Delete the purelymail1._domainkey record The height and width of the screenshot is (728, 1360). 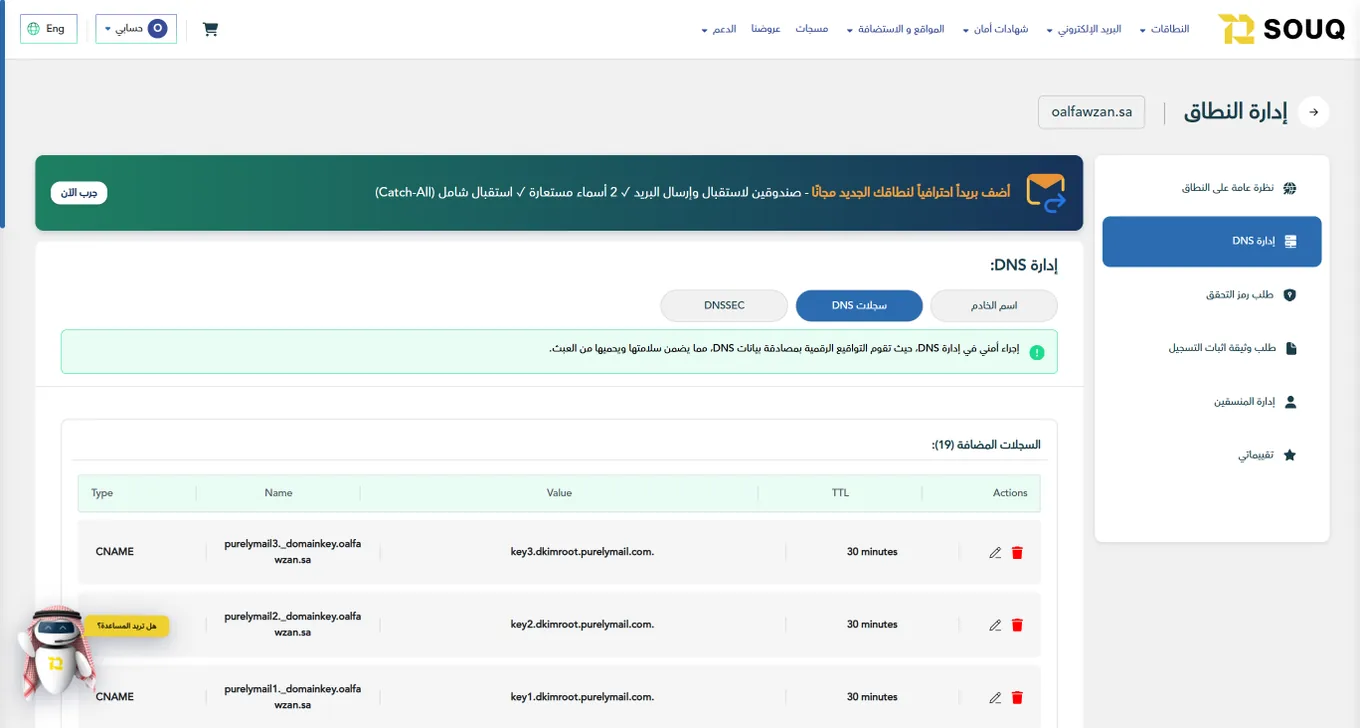[x=1017, y=697]
